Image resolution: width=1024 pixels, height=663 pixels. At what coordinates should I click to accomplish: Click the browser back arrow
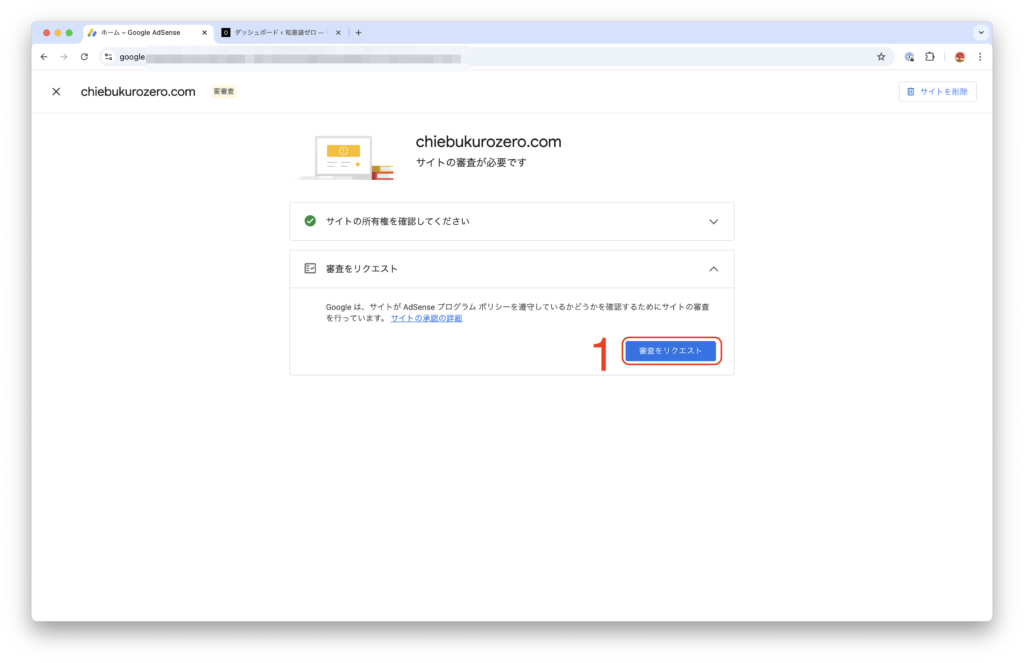[44, 57]
